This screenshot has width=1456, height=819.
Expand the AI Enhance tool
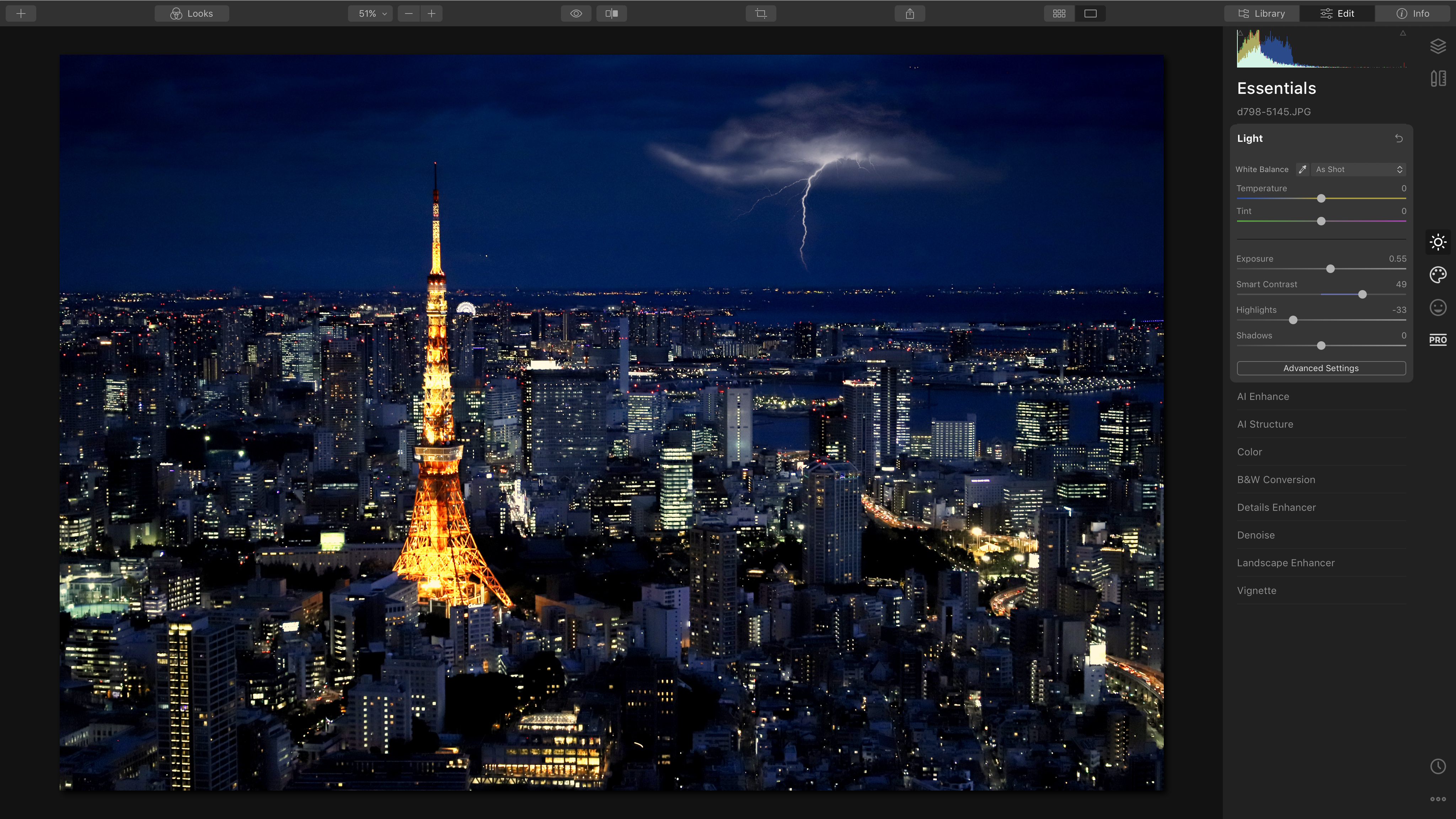coord(1263,397)
